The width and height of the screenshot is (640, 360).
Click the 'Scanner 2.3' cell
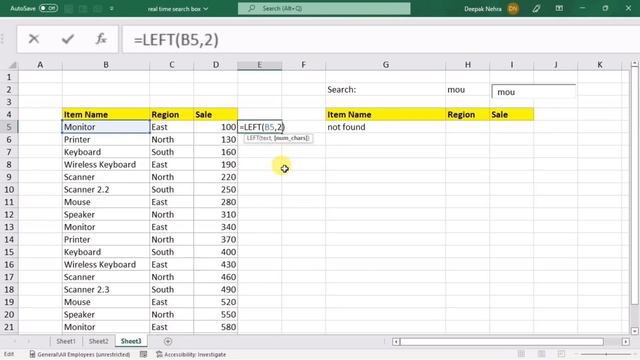tap(106, 289)
